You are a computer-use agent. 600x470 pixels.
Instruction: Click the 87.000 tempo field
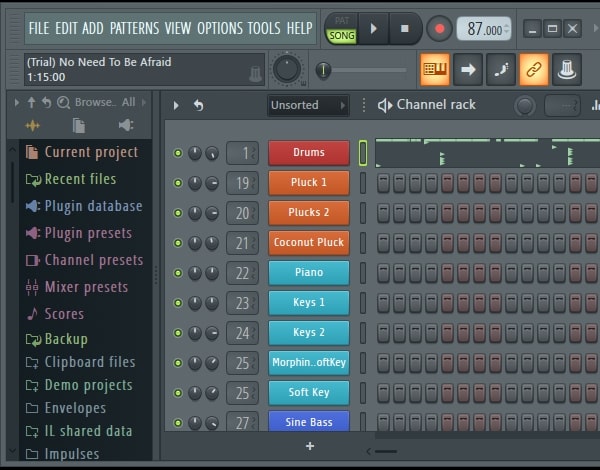(484, 29)
